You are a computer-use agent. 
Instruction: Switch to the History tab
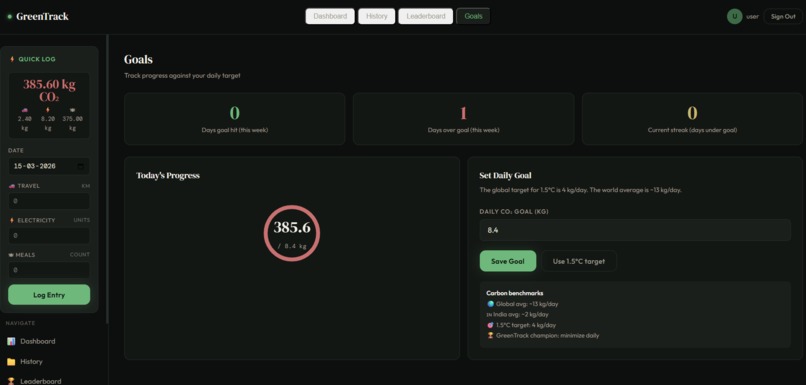pyautogui.click(x=377, y=16)
